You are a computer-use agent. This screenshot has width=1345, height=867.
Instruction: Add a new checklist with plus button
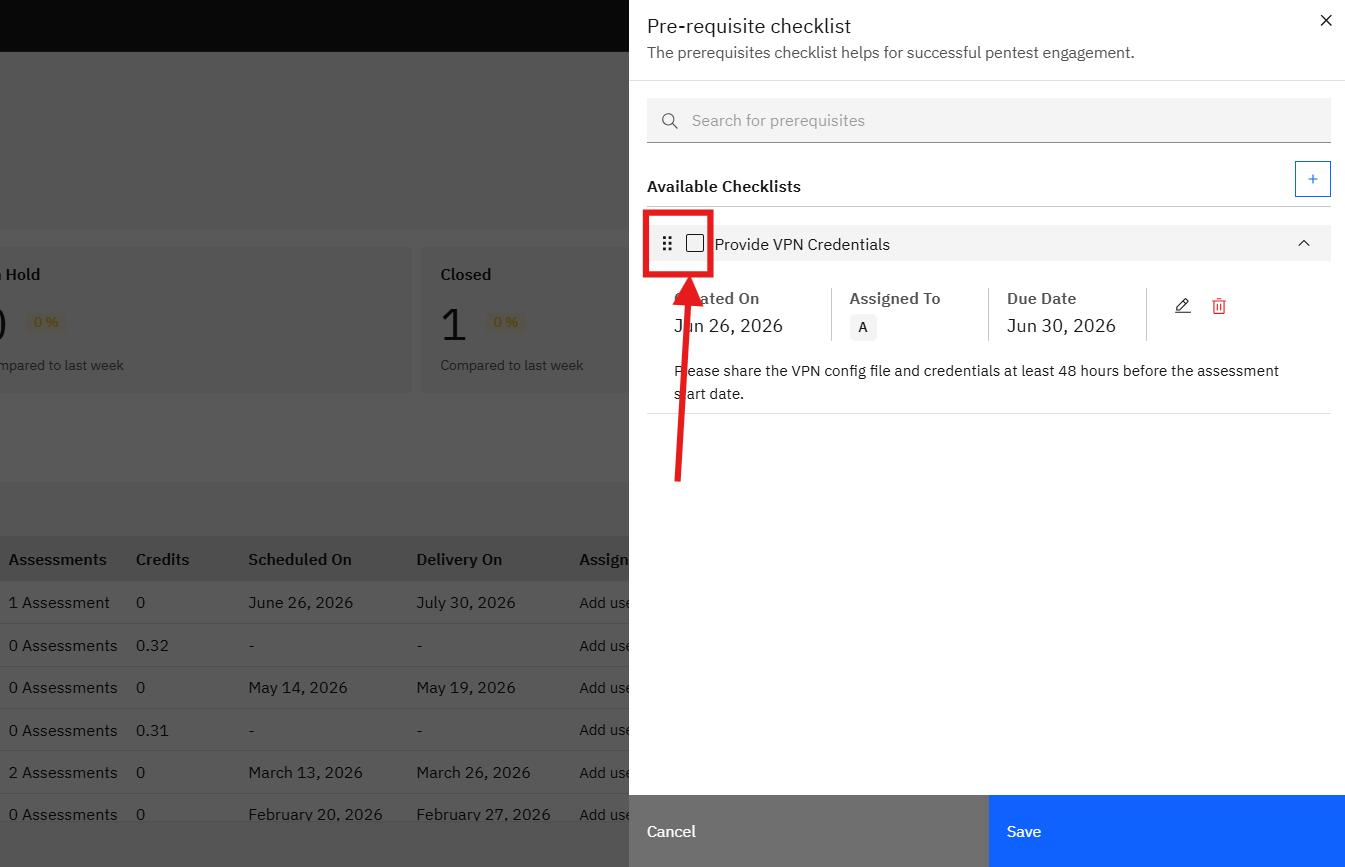coord(1312,179)
